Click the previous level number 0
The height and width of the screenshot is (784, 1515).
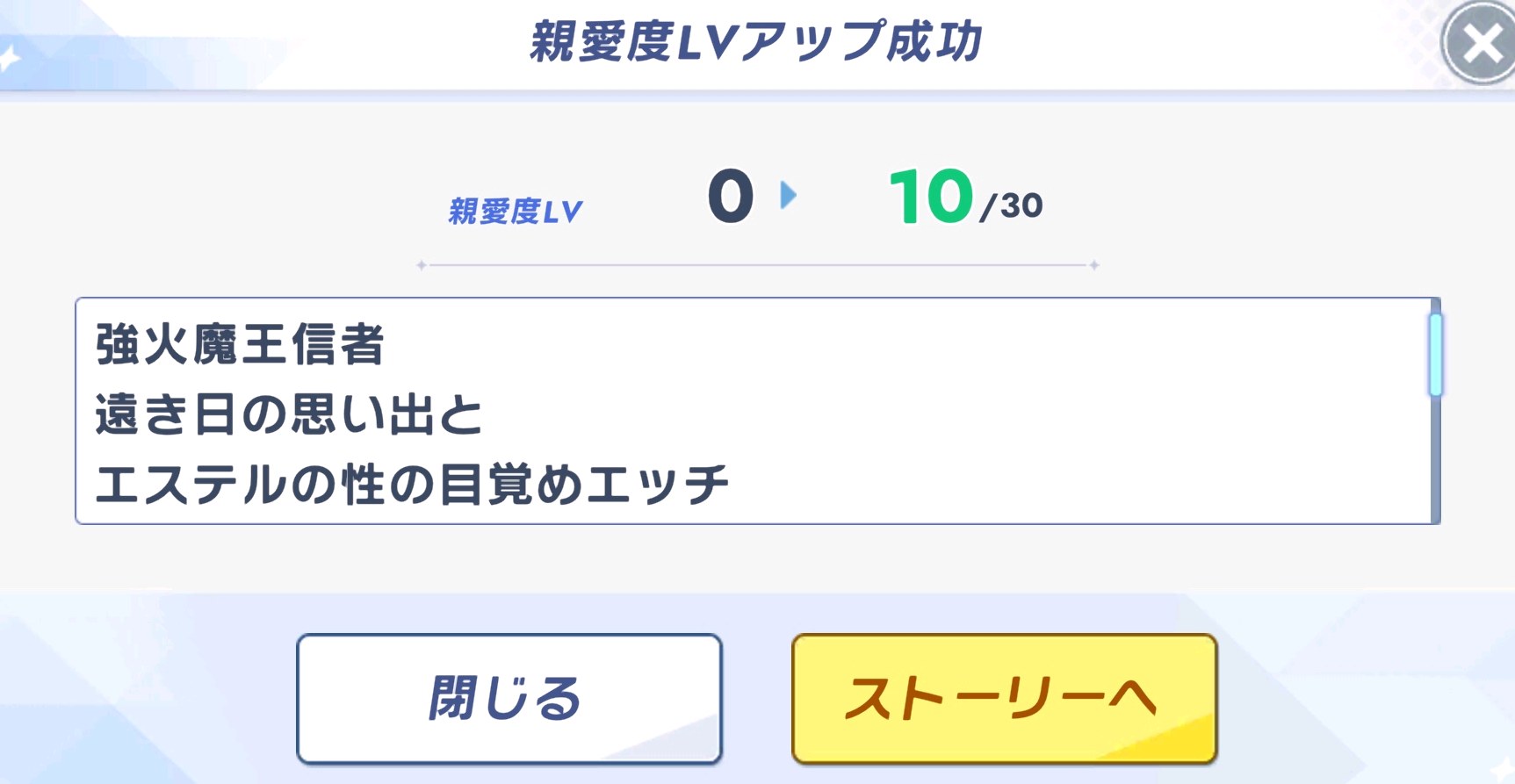(x=731, y=197)
